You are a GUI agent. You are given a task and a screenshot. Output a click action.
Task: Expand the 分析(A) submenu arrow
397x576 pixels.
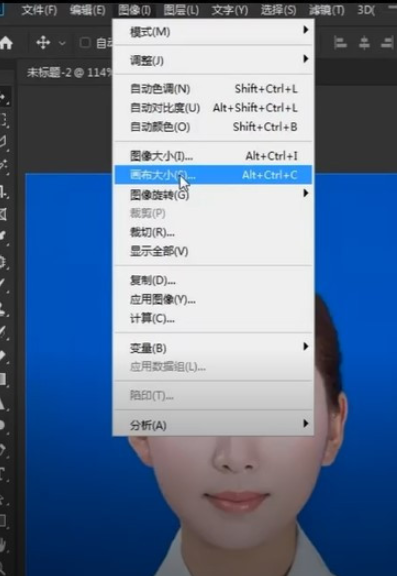pos(306,424)
